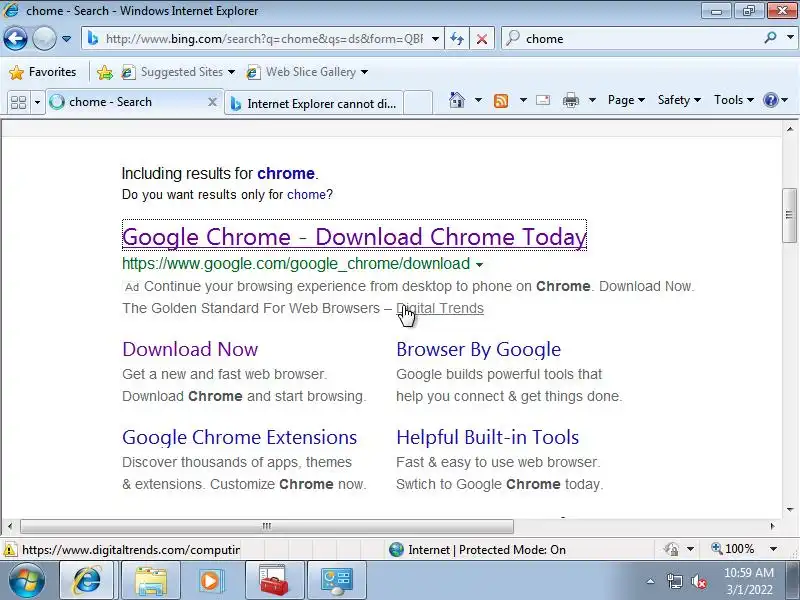Expand the Home button dropdown

pos(478,100)
